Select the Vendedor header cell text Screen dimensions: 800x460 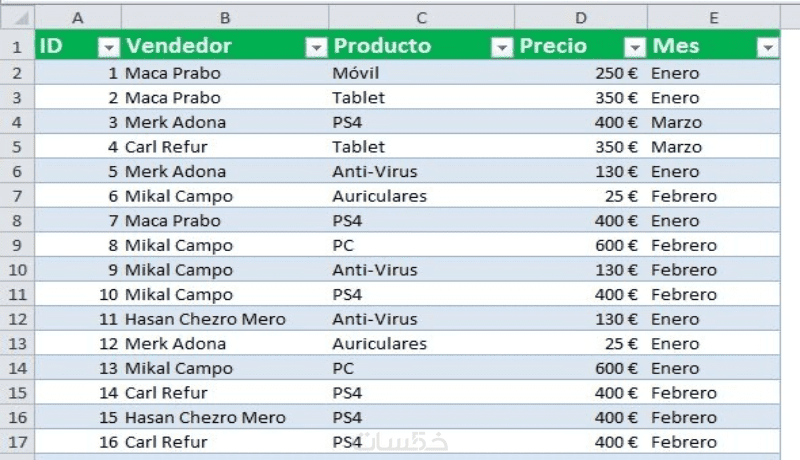tap(179, 46)
